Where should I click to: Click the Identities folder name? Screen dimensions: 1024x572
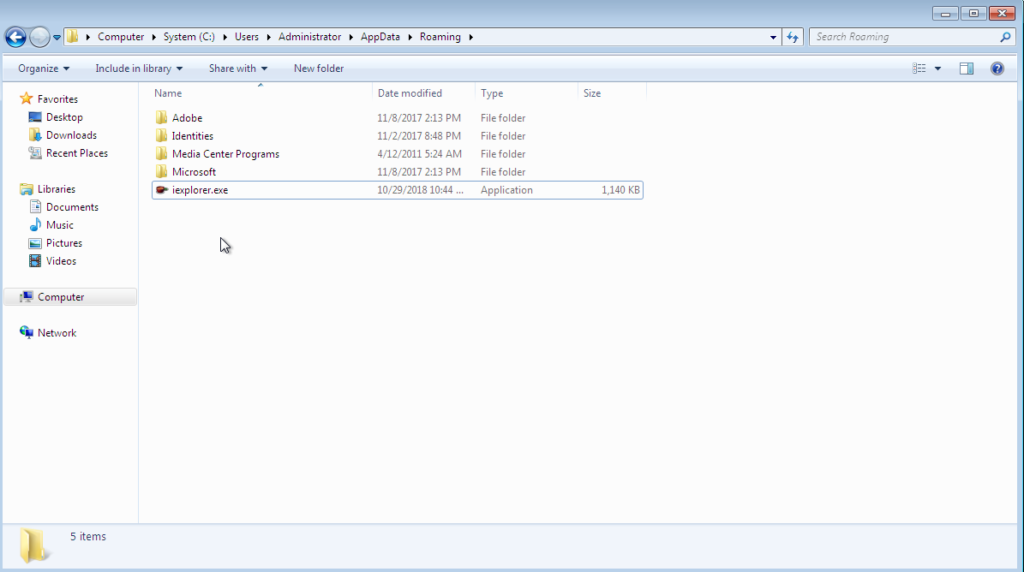(193, 136)
